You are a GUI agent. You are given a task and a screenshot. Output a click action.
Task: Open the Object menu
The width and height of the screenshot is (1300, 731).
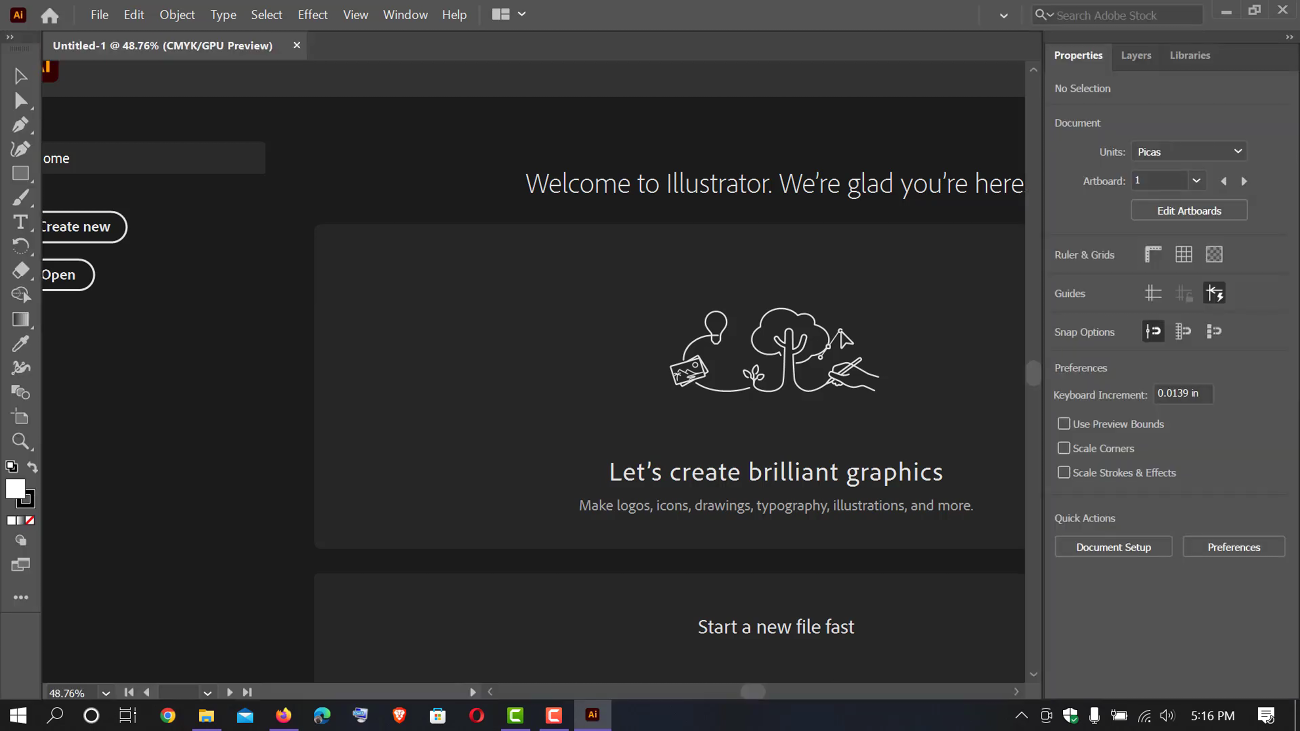(177, 15)
